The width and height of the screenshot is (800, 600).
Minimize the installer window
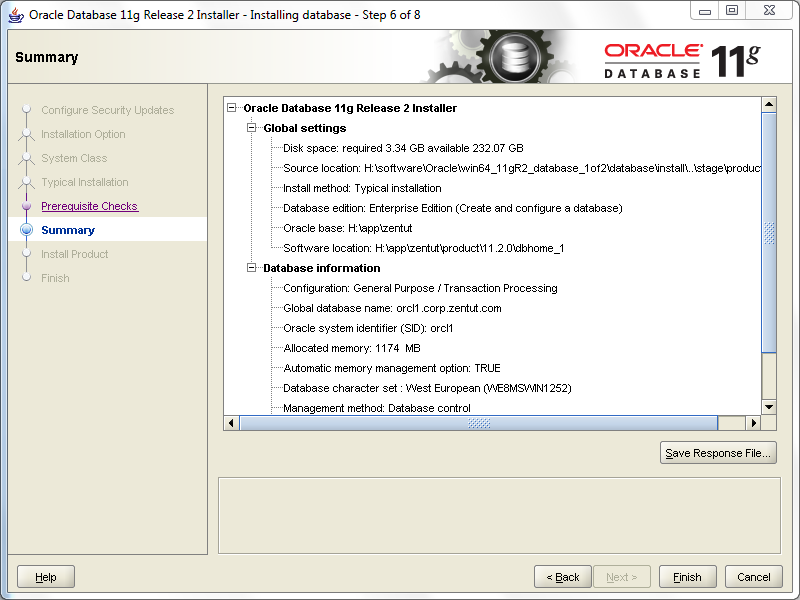[x=705, y=11]
